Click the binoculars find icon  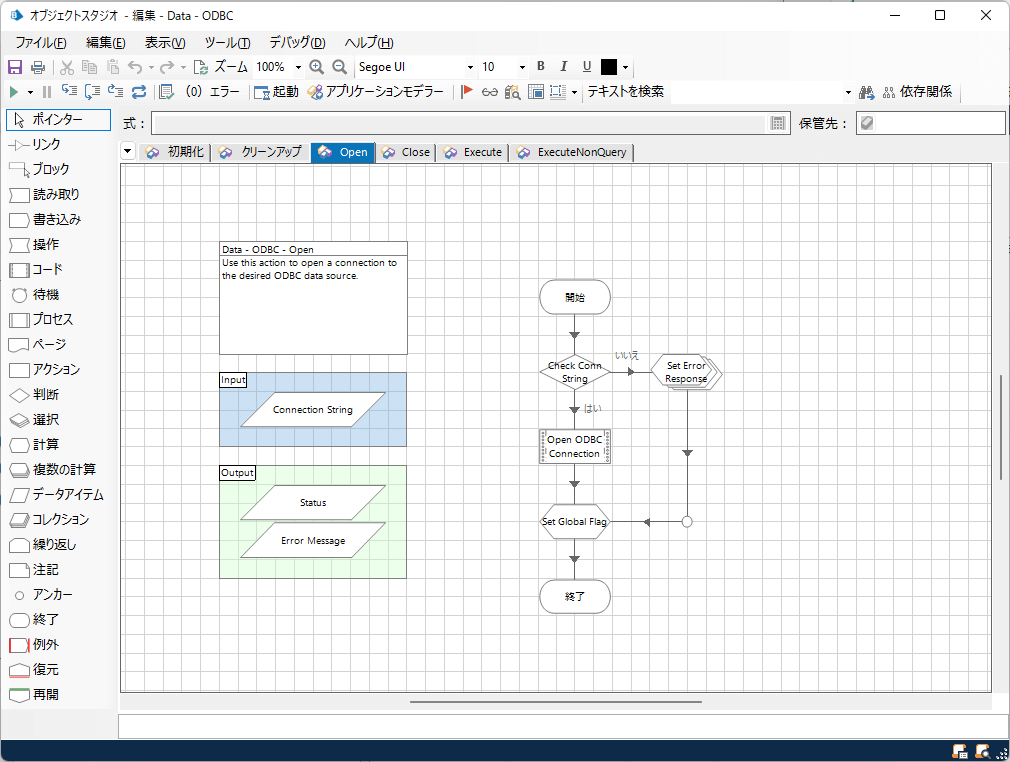(867, 92)
